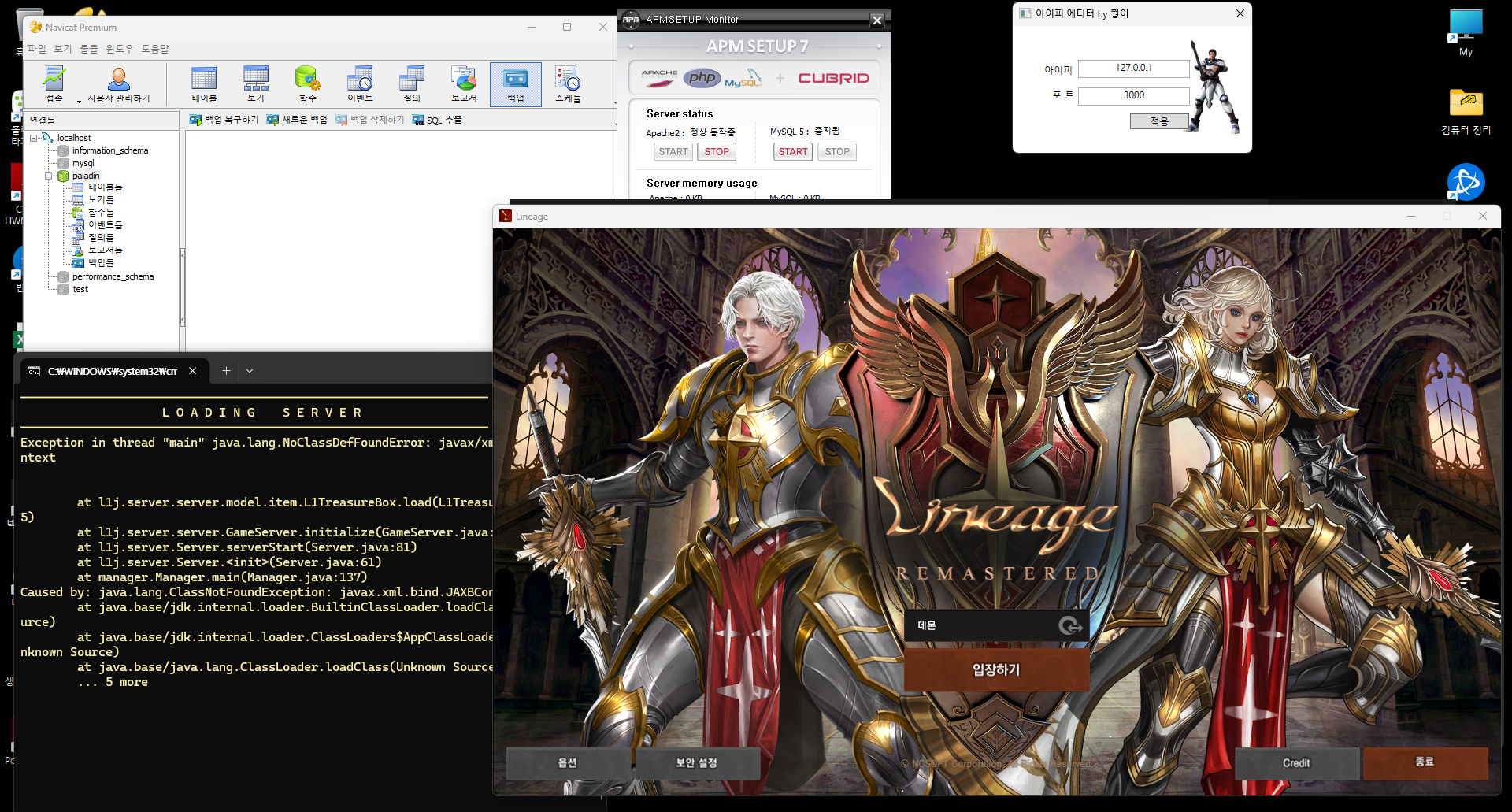Open the 툴들 menu in Navicat
This screenshot has width=1512, height=812.
(89, 49)
